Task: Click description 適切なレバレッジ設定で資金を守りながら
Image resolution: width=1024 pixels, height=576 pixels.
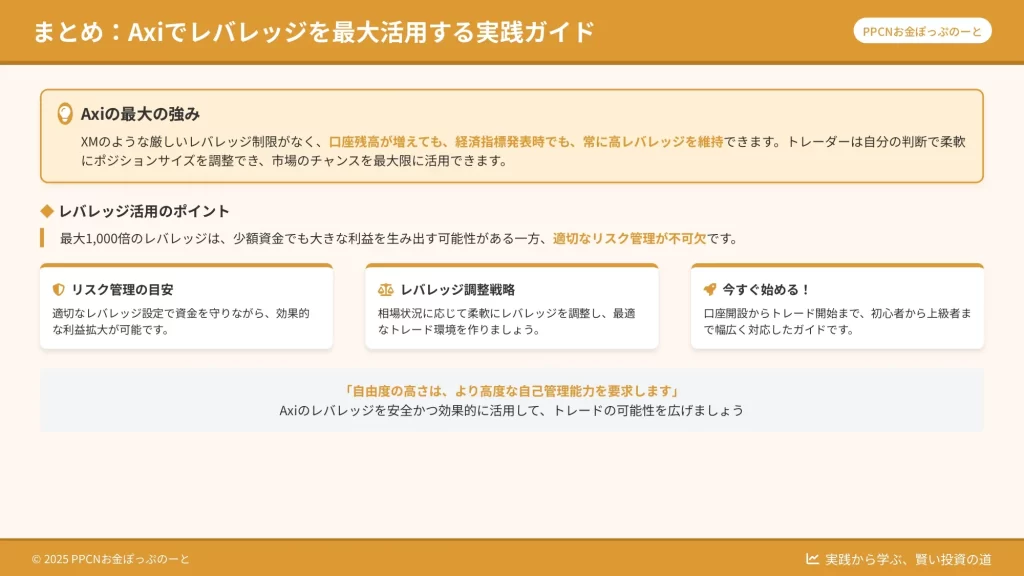Action: (181, 321)
